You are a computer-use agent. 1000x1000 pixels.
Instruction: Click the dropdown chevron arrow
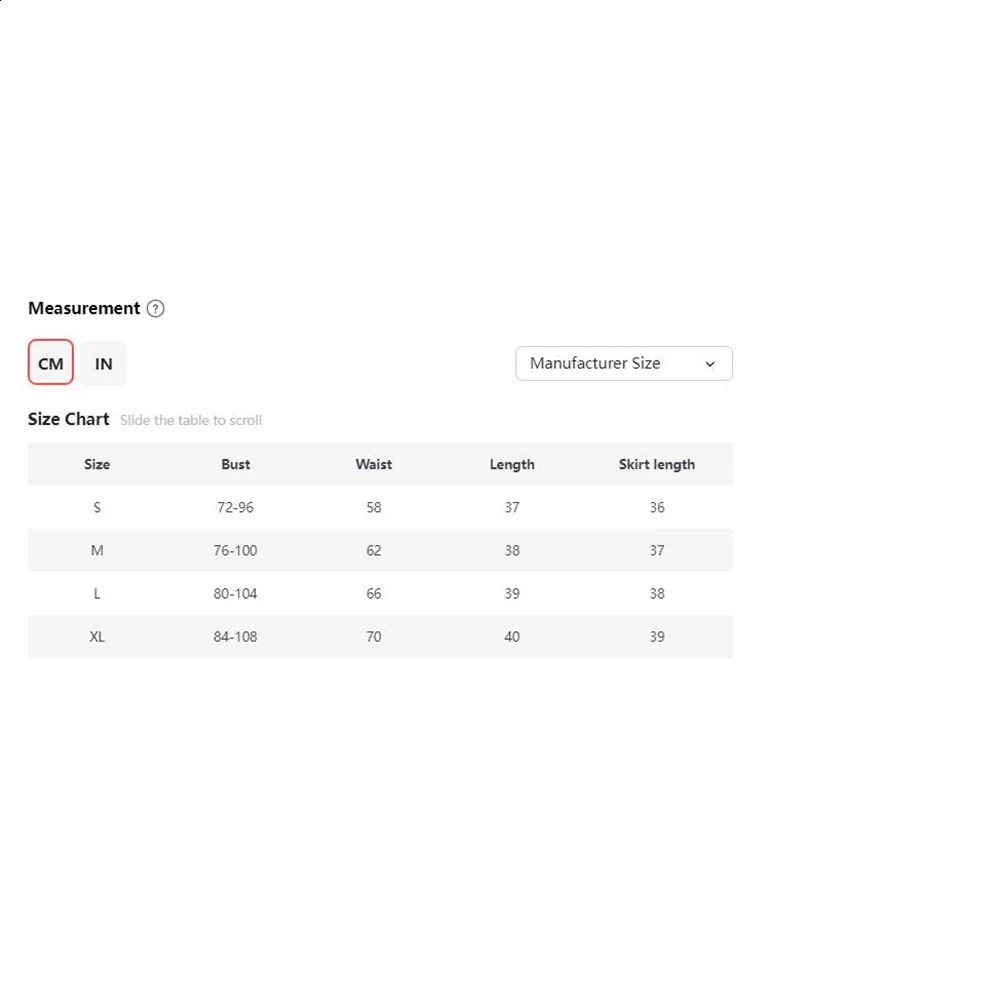[710, 364]
